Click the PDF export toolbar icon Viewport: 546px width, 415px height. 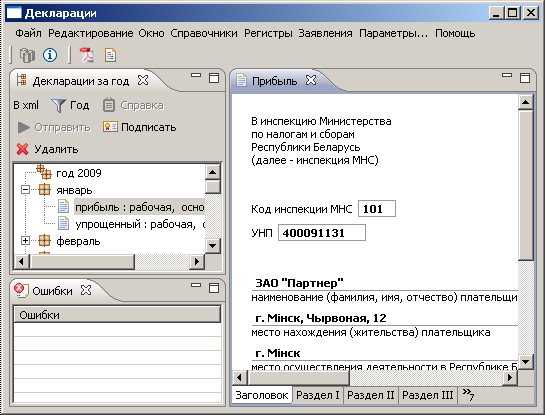click(x=87, y=55)
